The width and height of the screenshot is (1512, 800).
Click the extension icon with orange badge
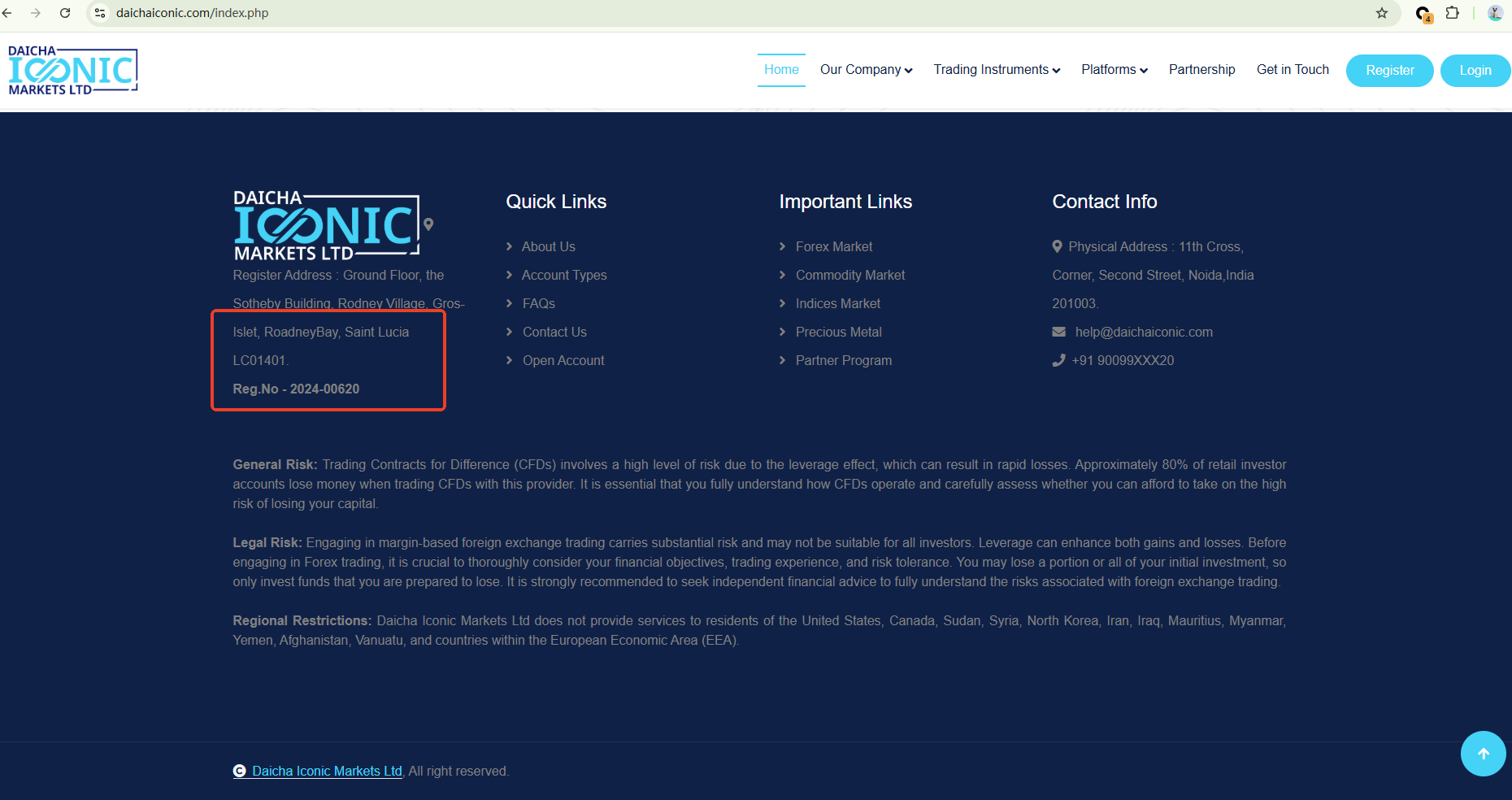click(1423, 14)
